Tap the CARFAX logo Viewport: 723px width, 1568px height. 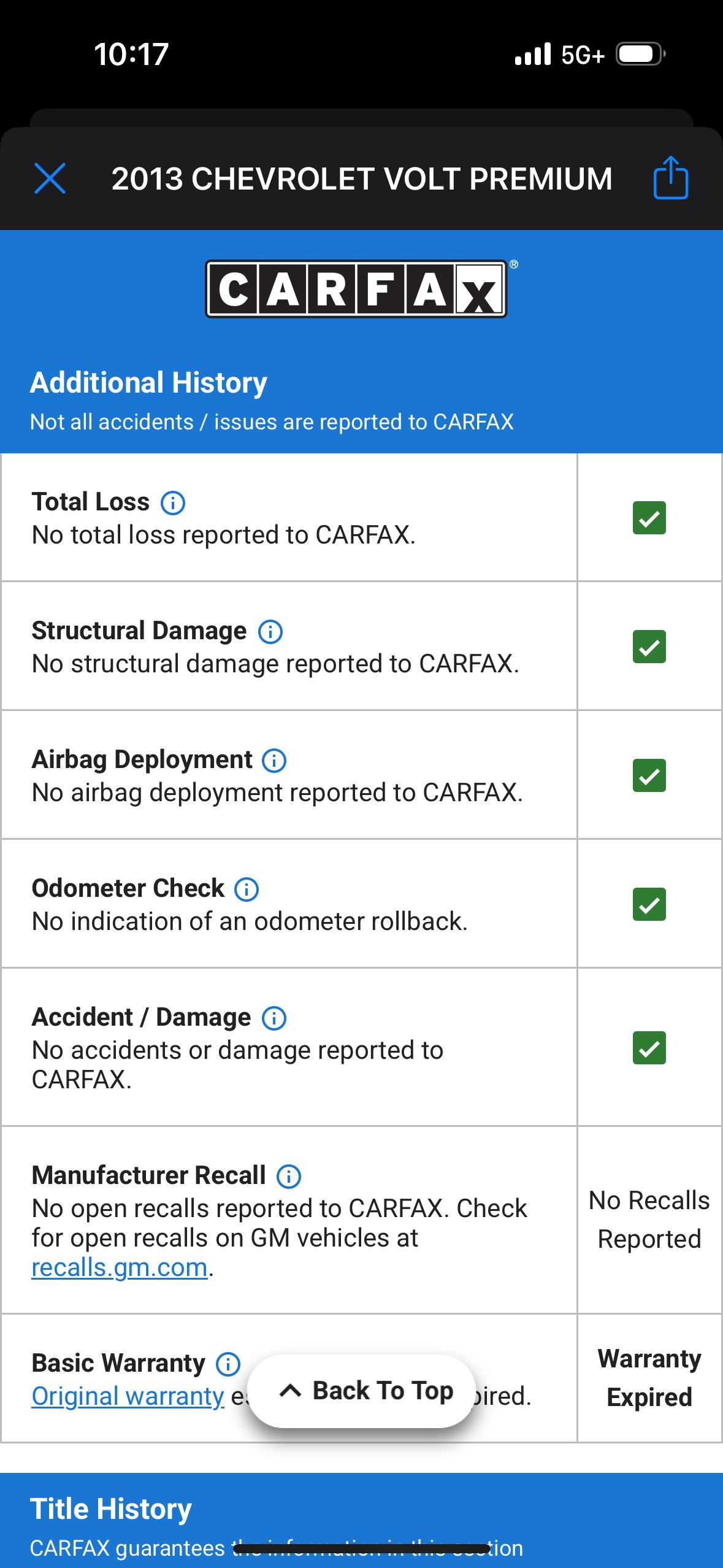(x=356, y=289)
